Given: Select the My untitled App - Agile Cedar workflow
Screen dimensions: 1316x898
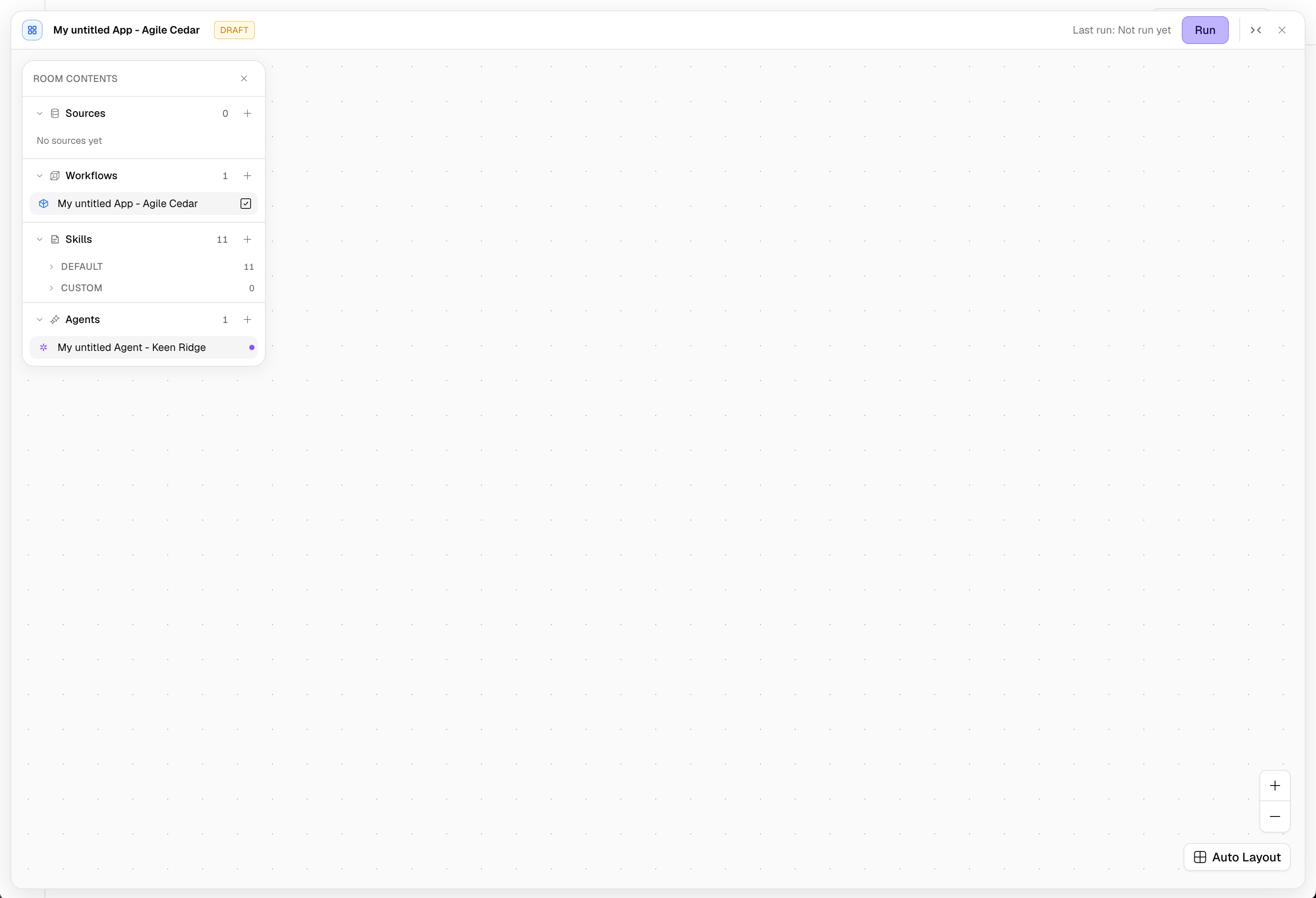Looking at the screenshot, I should pos(143,204).
